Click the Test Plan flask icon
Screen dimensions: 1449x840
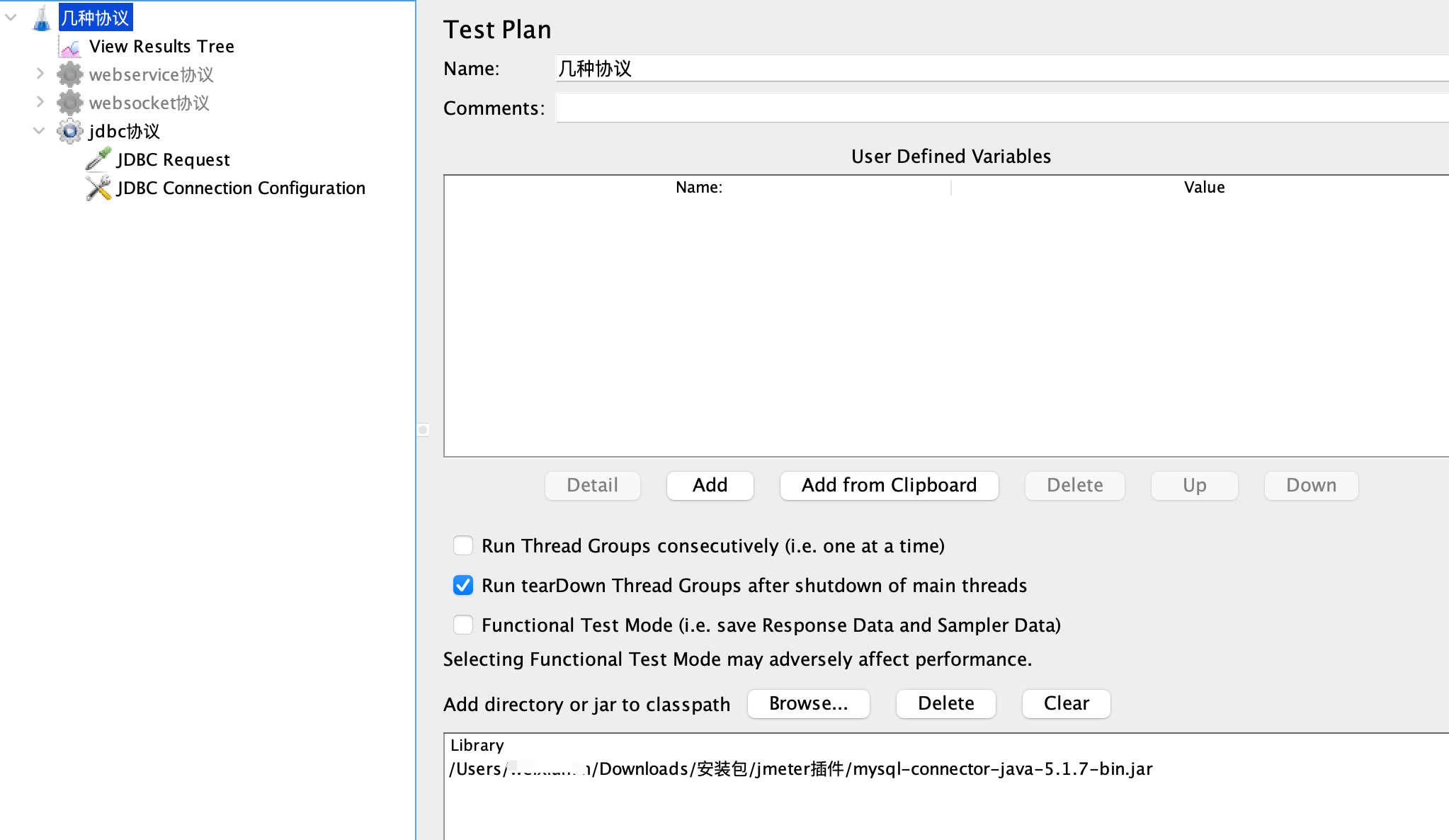tap(42, 18)
